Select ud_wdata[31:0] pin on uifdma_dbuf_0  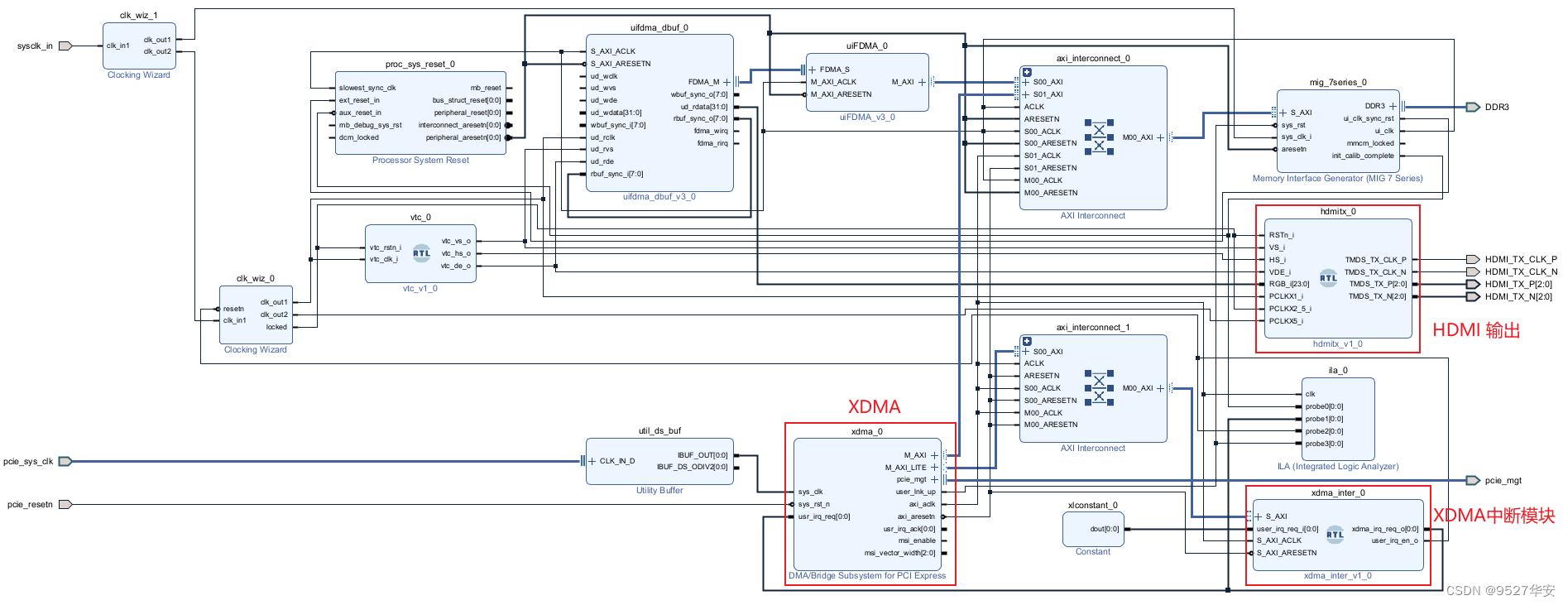coord(616,113)
